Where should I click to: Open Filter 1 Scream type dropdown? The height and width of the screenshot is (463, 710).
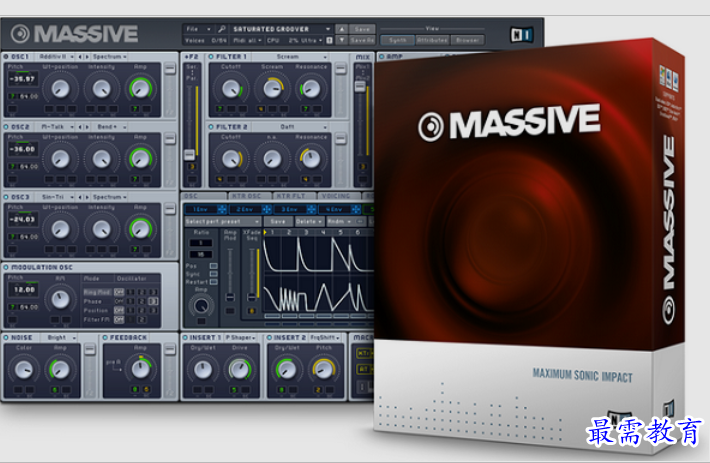[290, 57]
